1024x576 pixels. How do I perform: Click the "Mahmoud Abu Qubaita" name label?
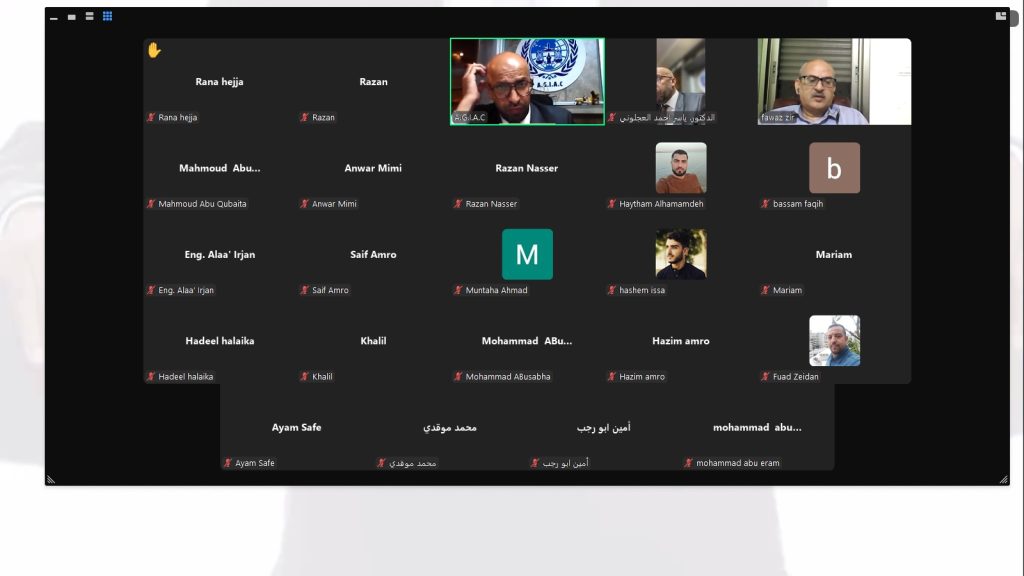click(x=202, y=204)
